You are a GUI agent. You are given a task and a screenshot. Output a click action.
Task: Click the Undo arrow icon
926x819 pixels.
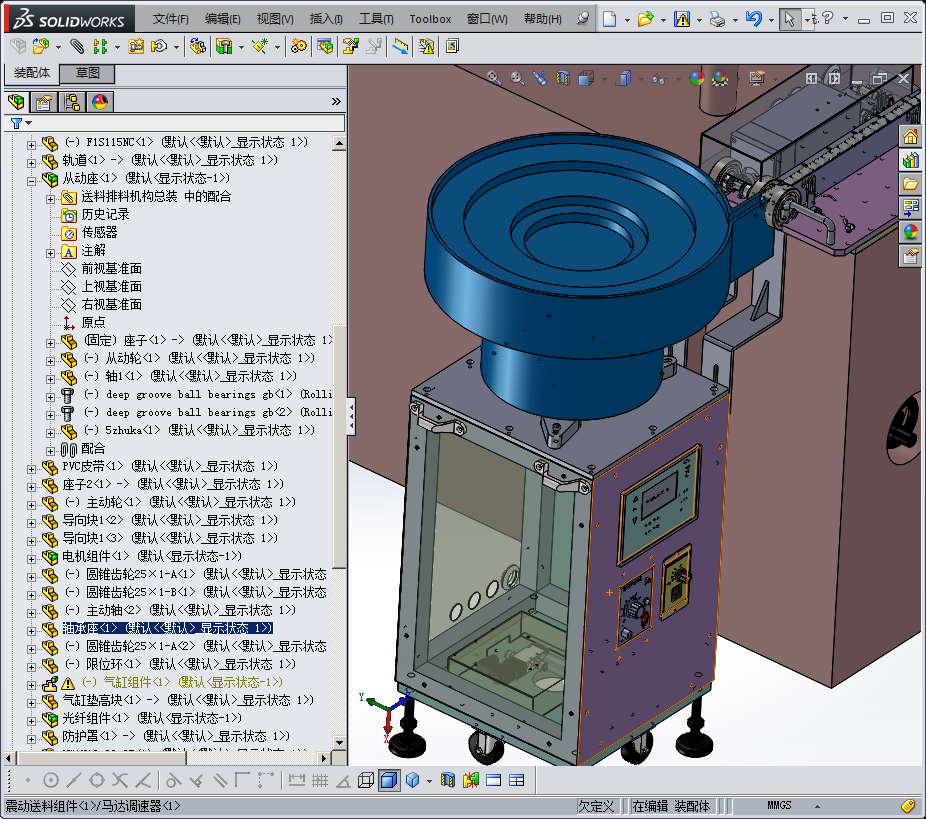pos(754,19)
